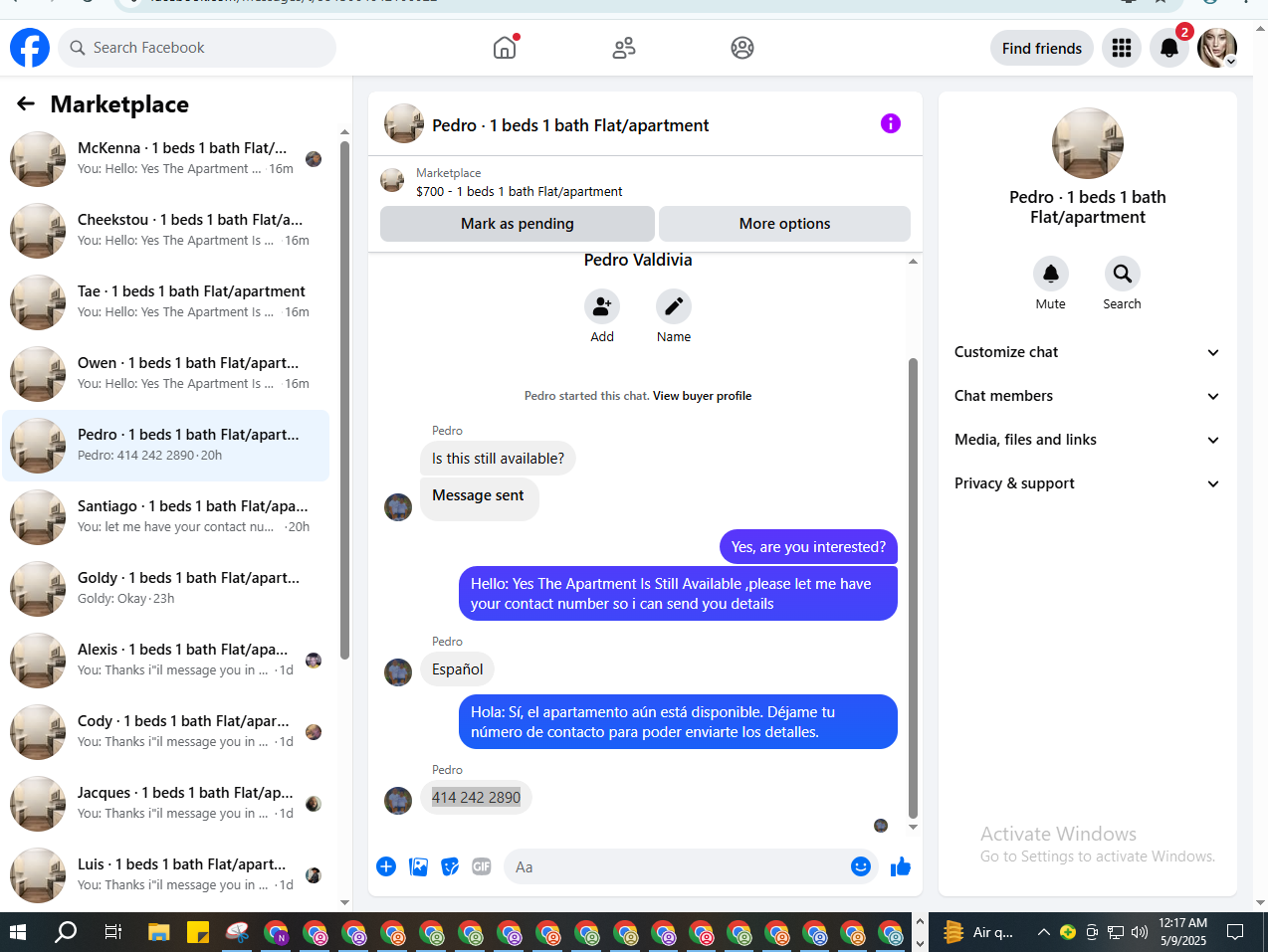The width and height of the screenshot is (1268, 952).
Task: Select the 414 242 2890 message
Action: (x=476, y=797)
